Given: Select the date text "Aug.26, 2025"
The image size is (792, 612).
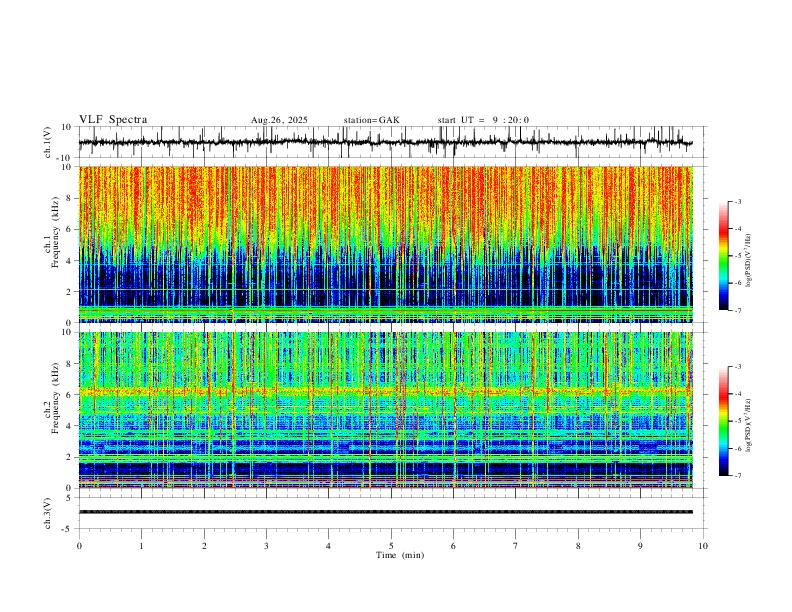Looking at the screenshot, I should (x=279, y=120).
